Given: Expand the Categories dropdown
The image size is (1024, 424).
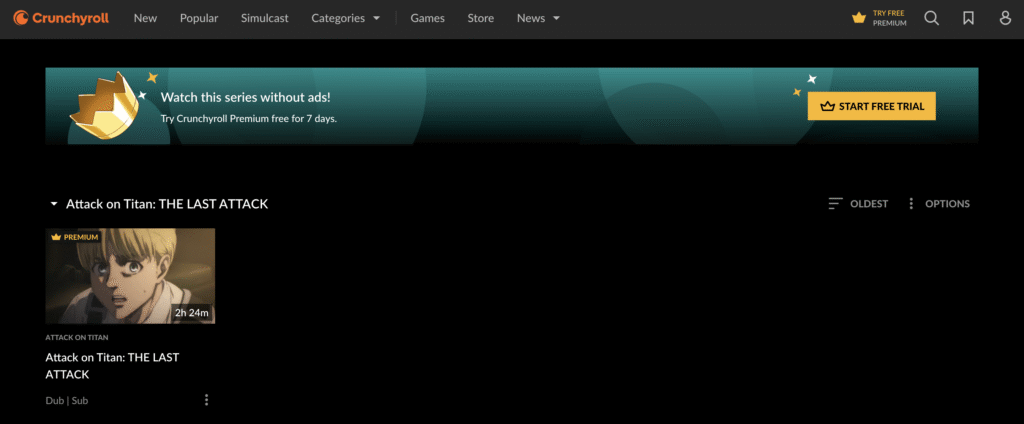Looking at the screenshot, I should (x=346, y=18).
